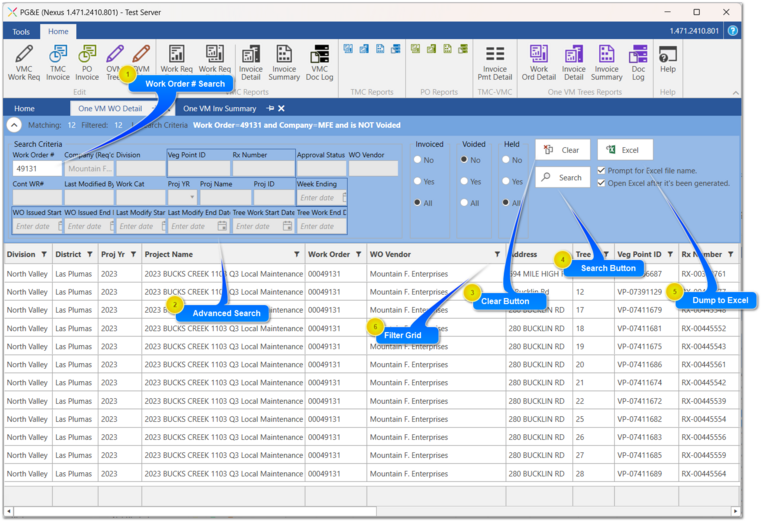Screen dimensions: 763x522
Task: Click the Clear button
Action: coord(562,150)
